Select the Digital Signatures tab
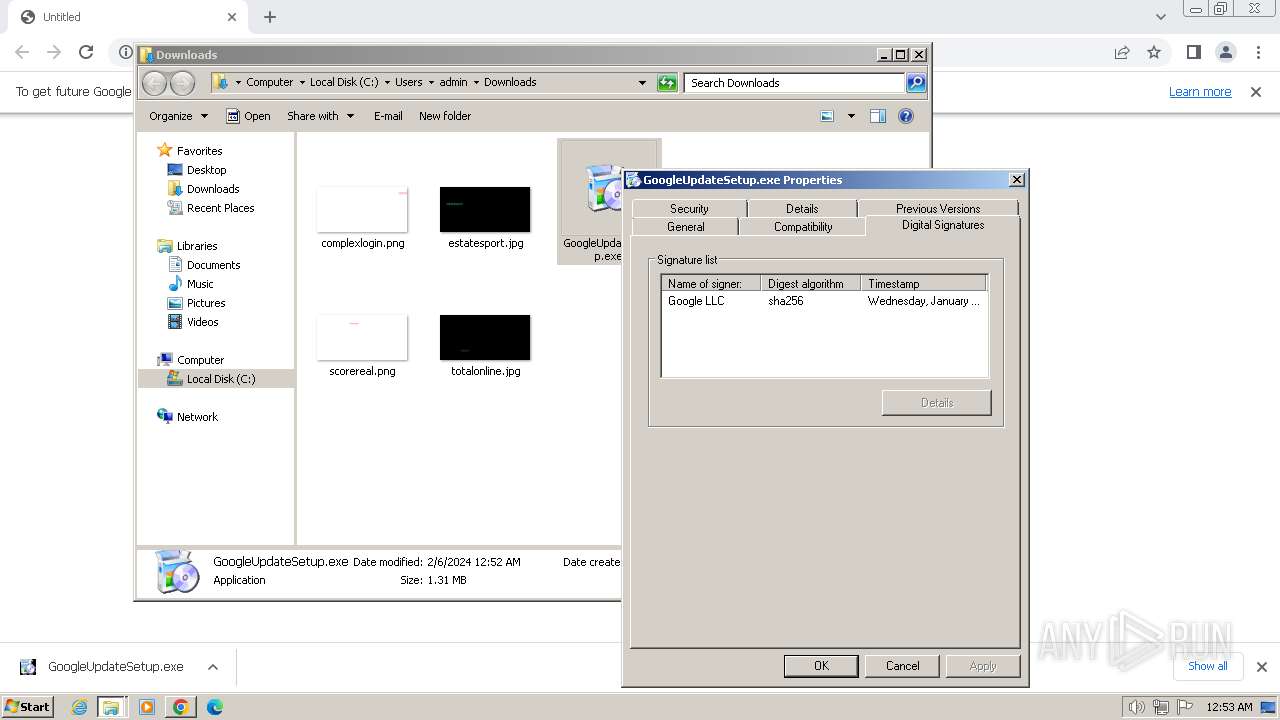 [943, 225]
